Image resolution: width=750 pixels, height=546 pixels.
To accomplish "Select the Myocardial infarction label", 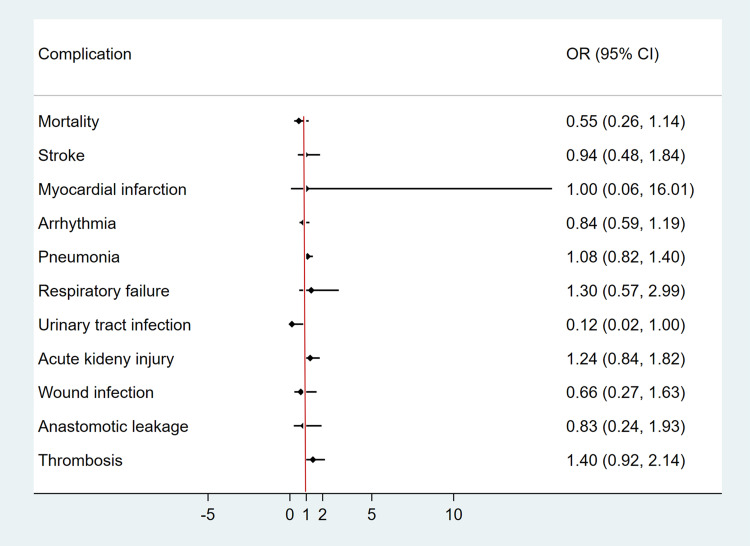I will [112, 189].
